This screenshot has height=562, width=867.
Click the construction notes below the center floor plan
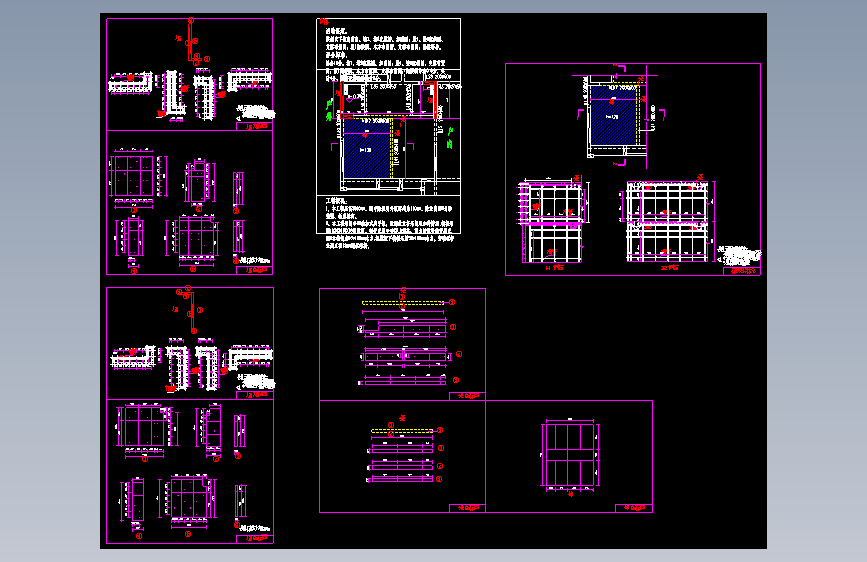(389, 222)
